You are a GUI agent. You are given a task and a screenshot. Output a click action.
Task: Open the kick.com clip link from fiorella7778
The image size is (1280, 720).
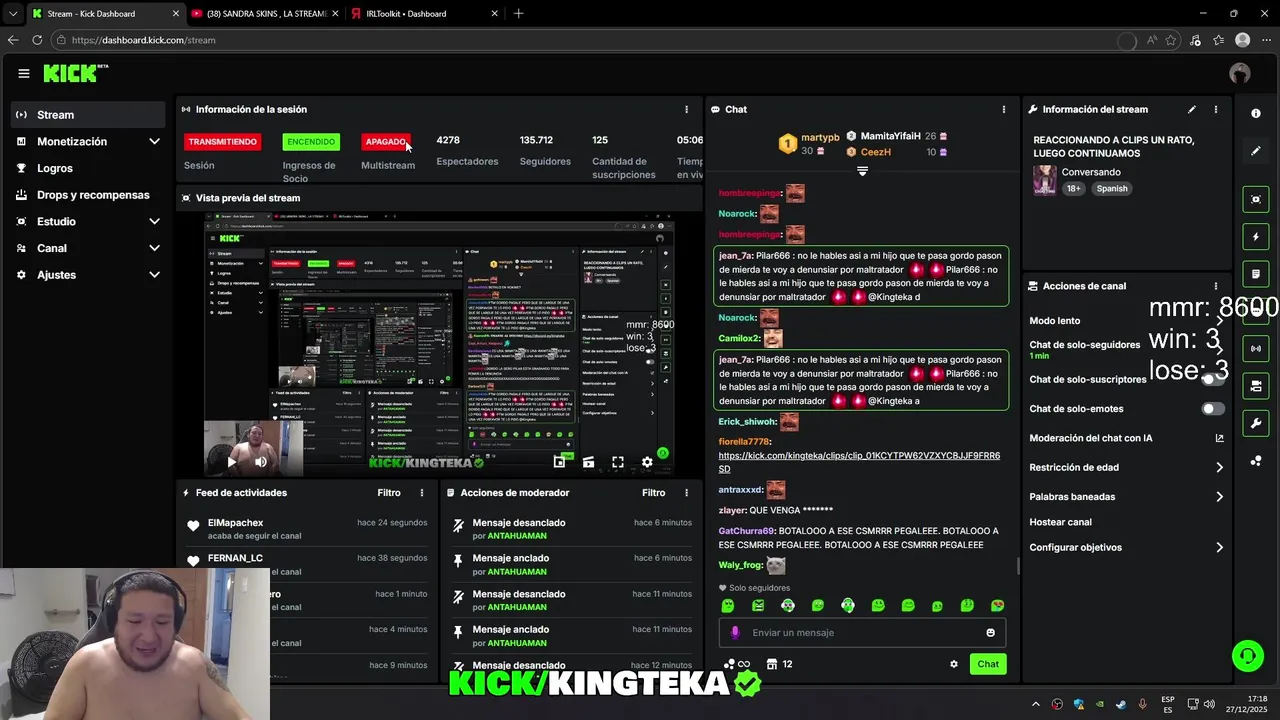(x=859, y=462)
